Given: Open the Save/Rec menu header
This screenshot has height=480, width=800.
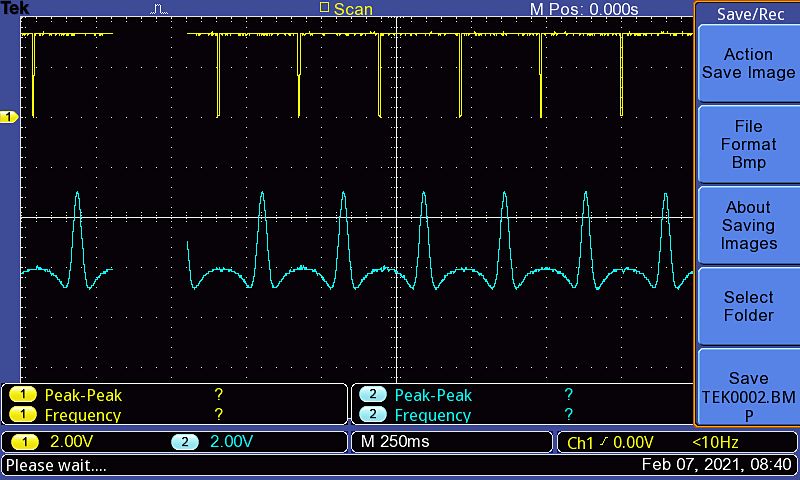Looking at the screenshot, I should tap(747, 14).
